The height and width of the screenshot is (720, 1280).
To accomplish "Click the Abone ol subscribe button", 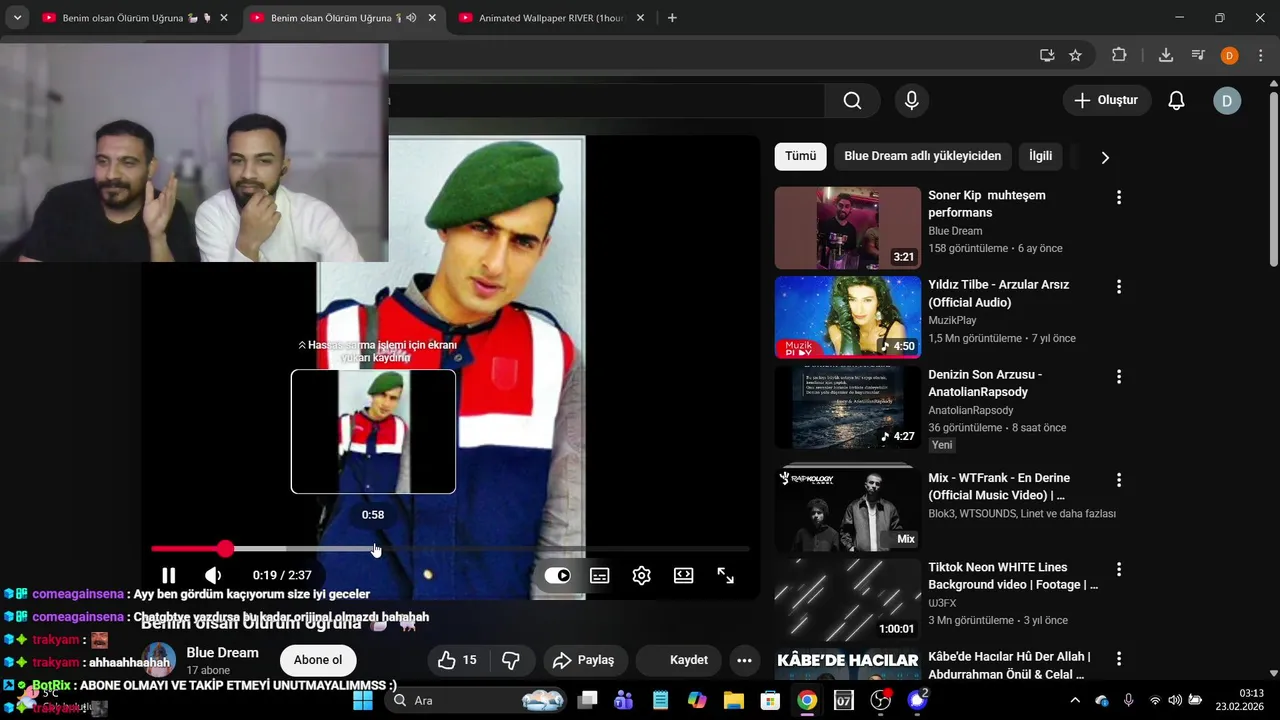I will (318, 660).
